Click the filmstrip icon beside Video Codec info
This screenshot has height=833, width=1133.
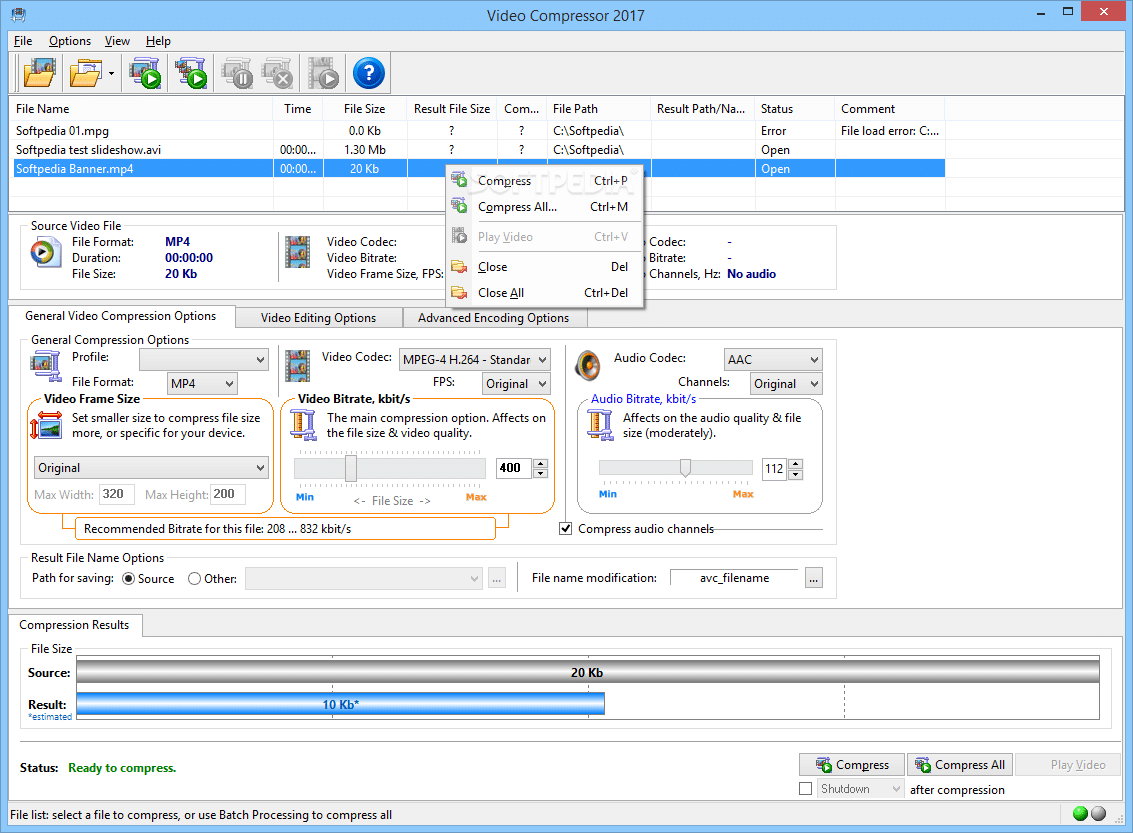(297, 252)
